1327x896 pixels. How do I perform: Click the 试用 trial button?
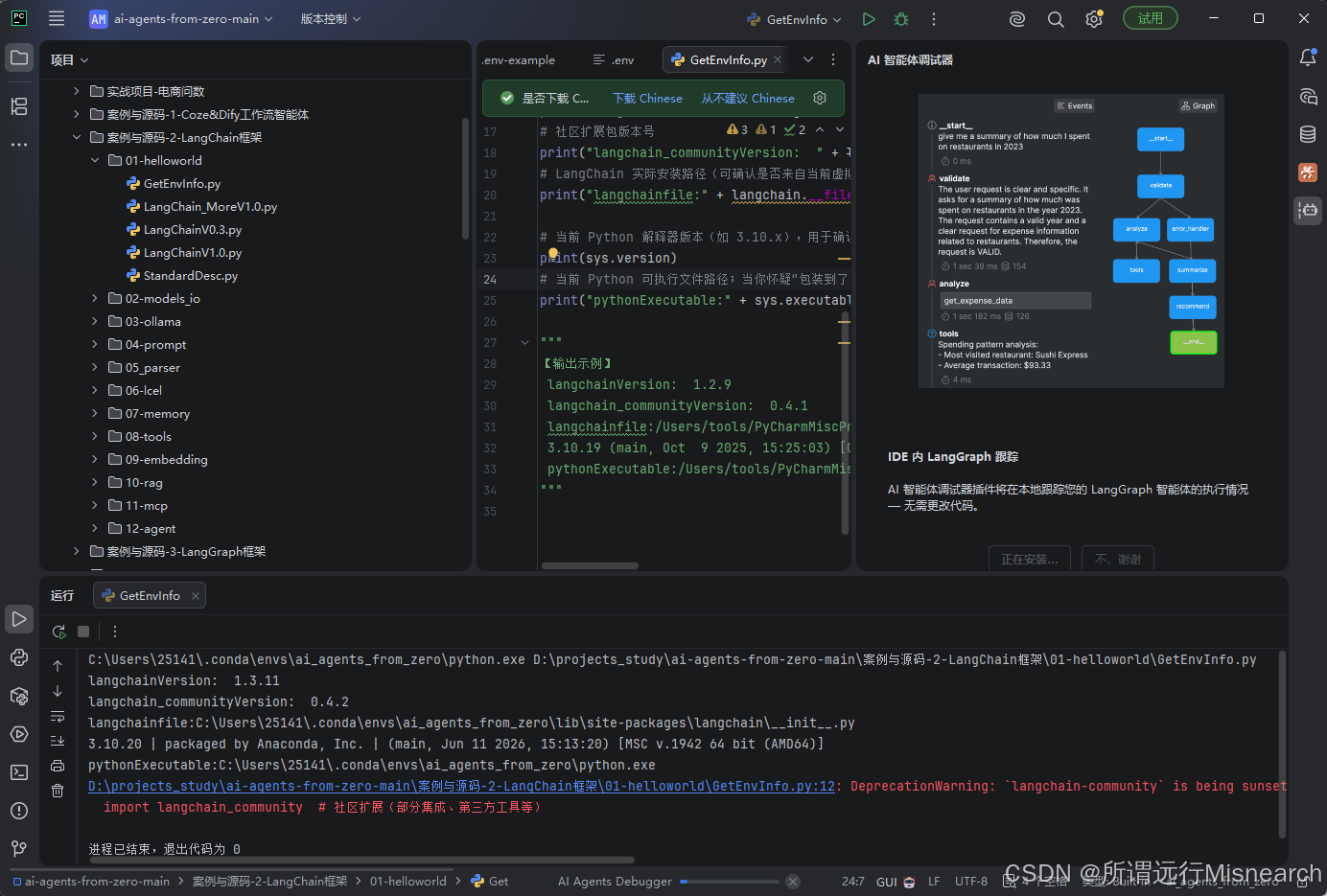pos(1151,18)
